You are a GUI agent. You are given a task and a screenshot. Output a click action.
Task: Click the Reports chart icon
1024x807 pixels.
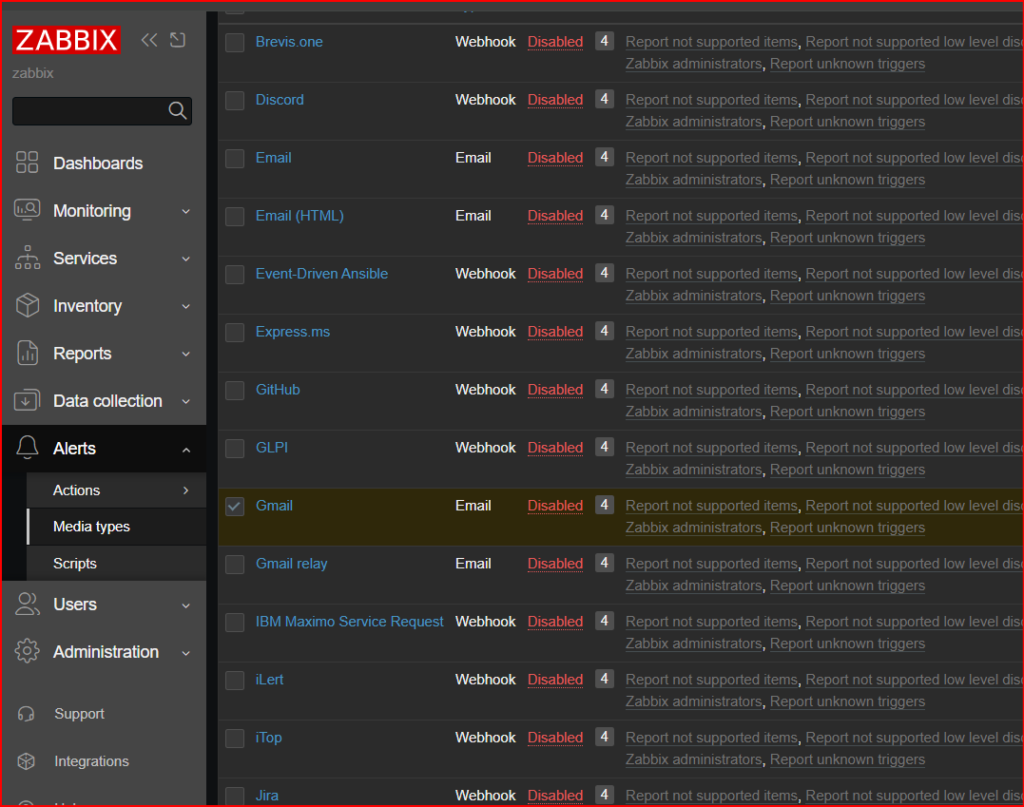[x=27, y=353]
